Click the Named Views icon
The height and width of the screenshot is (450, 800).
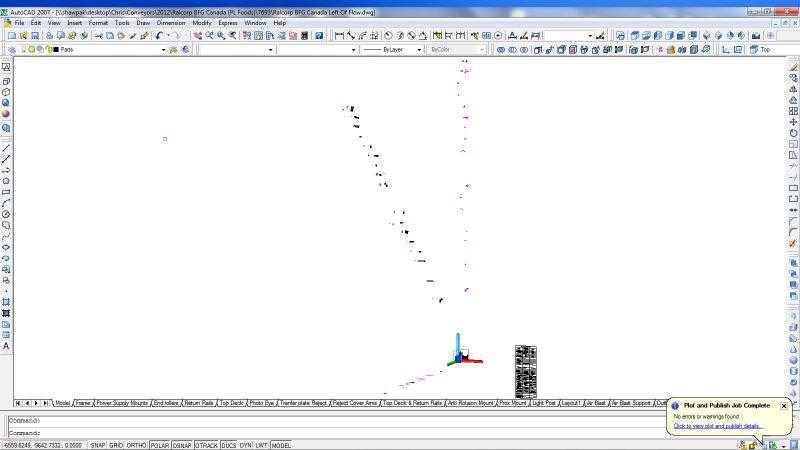(x=620, y=35)
